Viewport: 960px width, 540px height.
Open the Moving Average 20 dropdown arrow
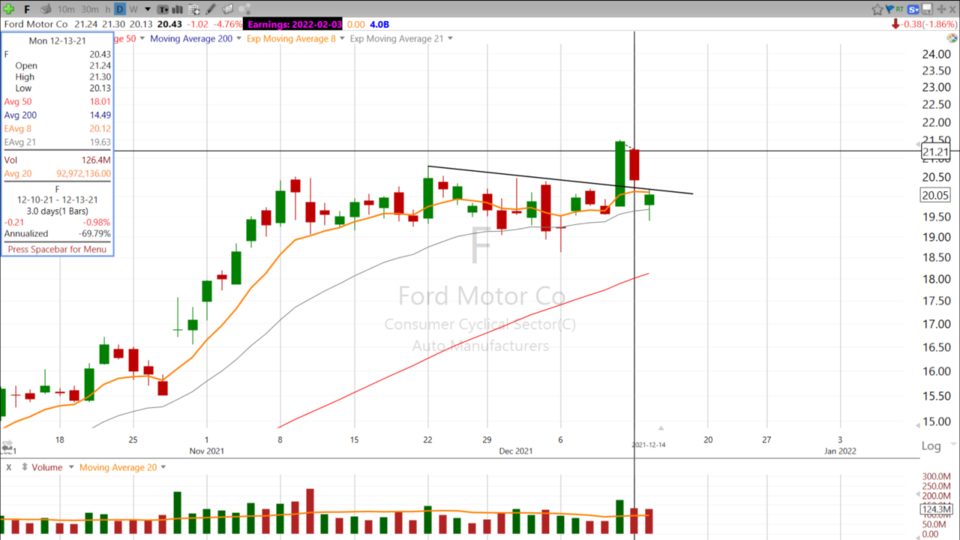(x=163, y=467)
